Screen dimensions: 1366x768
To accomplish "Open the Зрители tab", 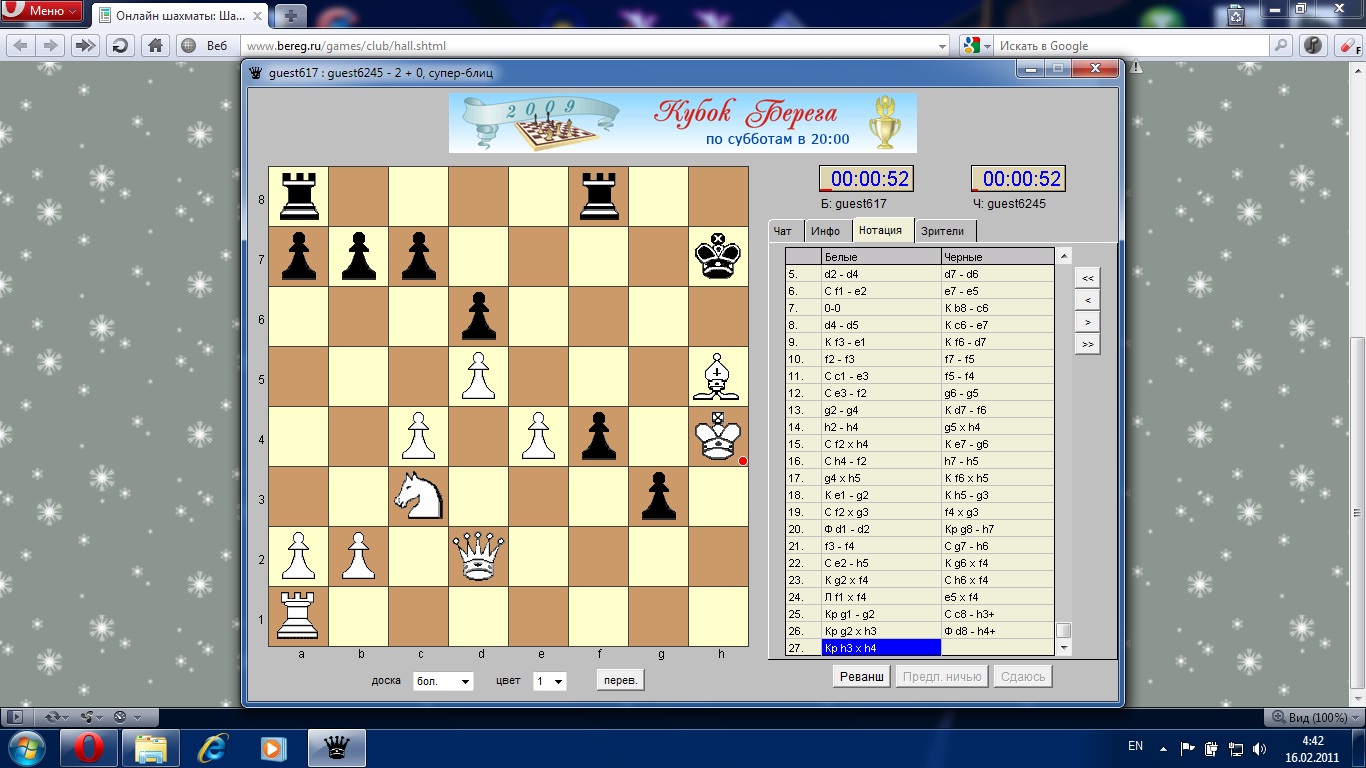I will (942, 231).
